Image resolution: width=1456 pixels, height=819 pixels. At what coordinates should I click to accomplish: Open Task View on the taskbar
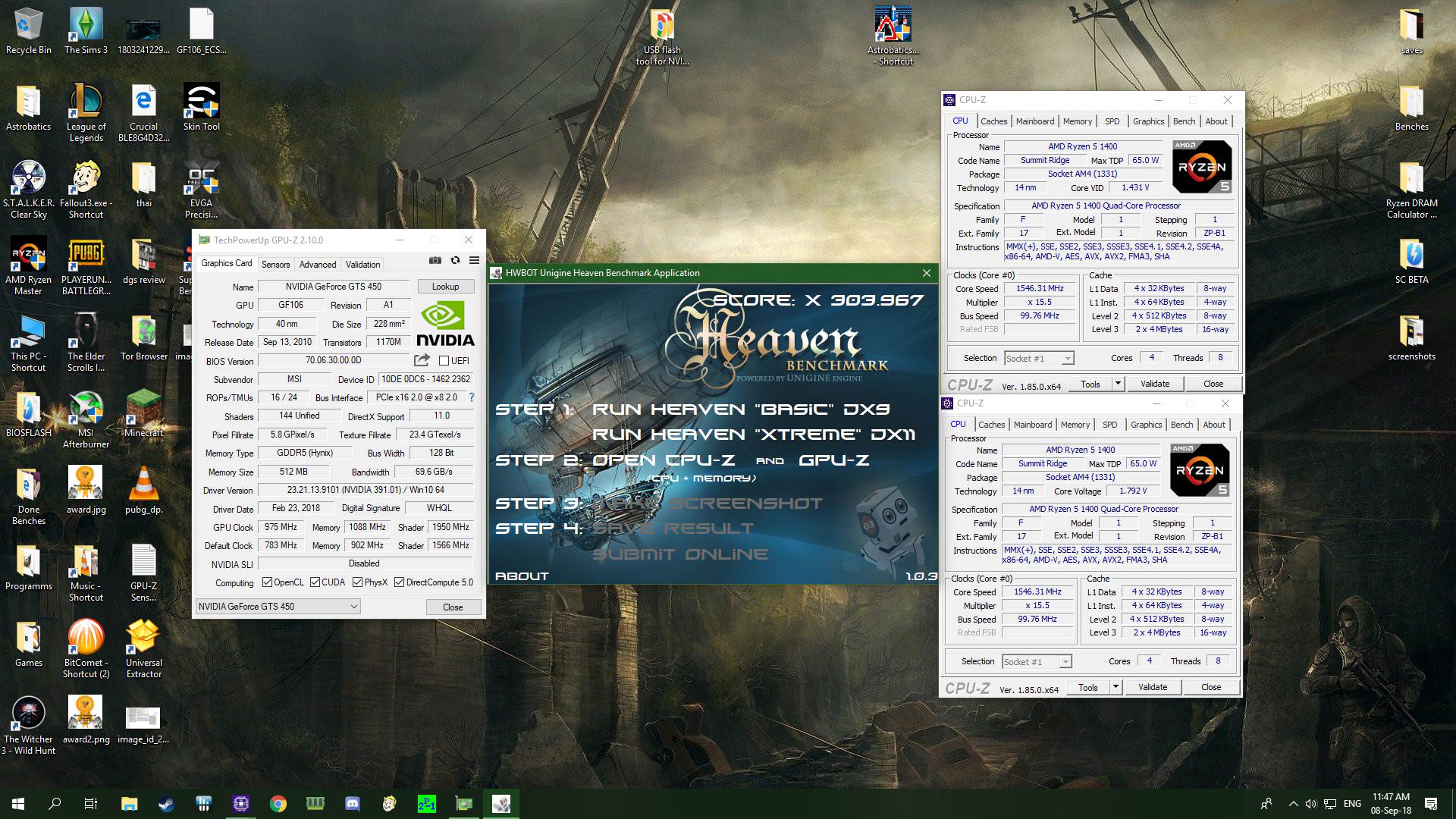coord(91,803)
